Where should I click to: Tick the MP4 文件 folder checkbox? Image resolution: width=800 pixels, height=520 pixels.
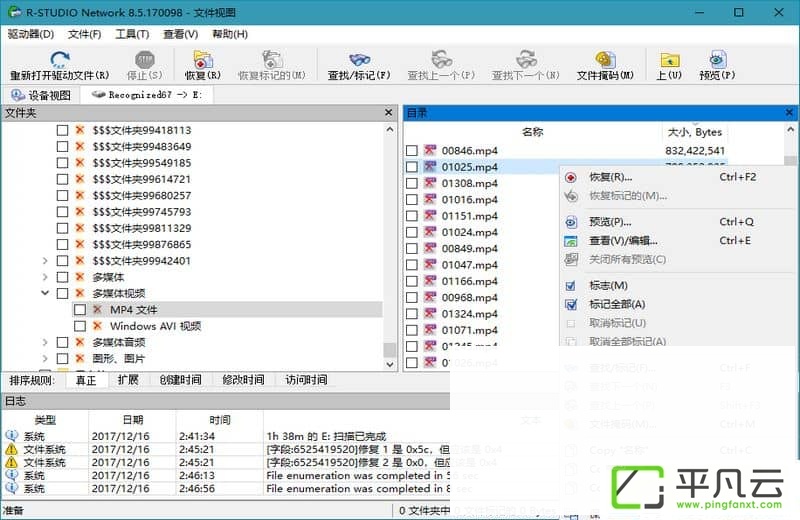(x=80, y=310)
